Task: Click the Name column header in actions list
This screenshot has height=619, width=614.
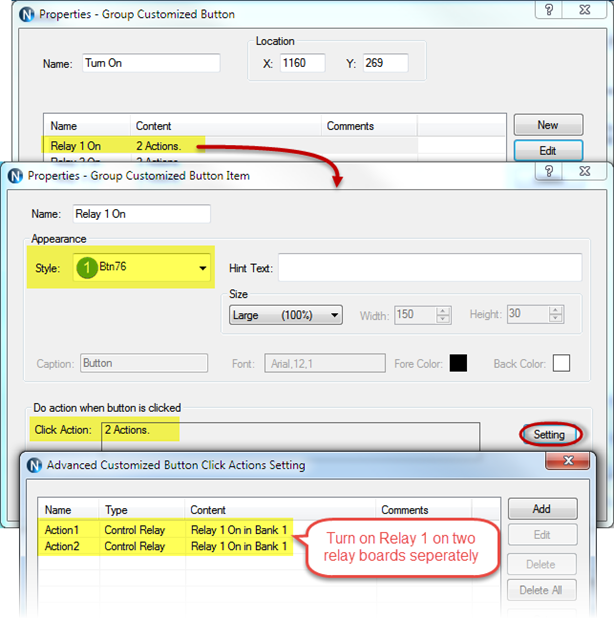Action: click(68, 510)
